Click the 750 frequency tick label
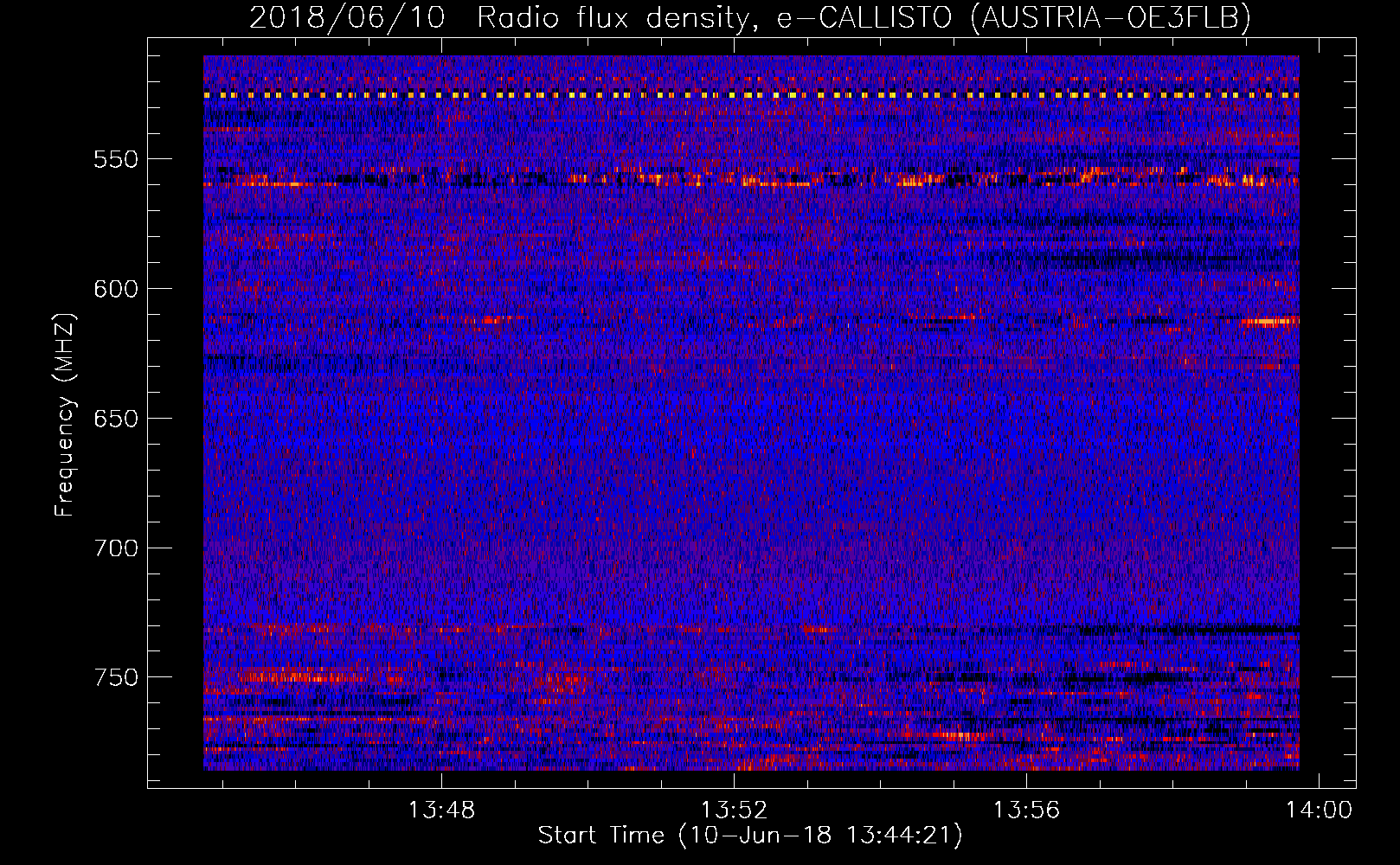 [x=116, y=677]
